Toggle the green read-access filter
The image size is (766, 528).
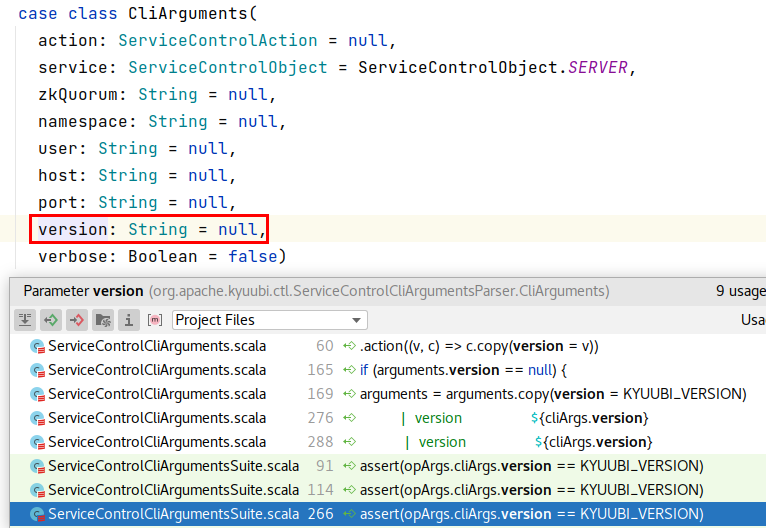(51, 320)
